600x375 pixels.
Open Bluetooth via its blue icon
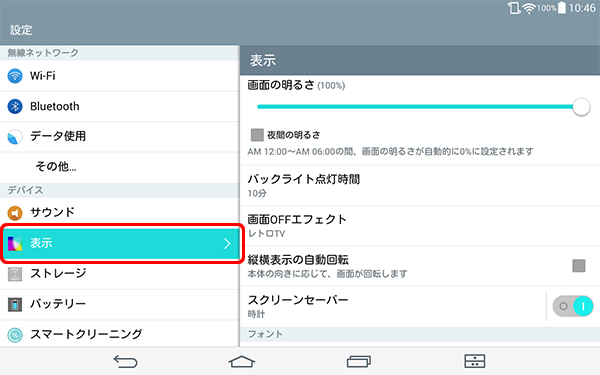pyautogui.click(x=15, y=106)
